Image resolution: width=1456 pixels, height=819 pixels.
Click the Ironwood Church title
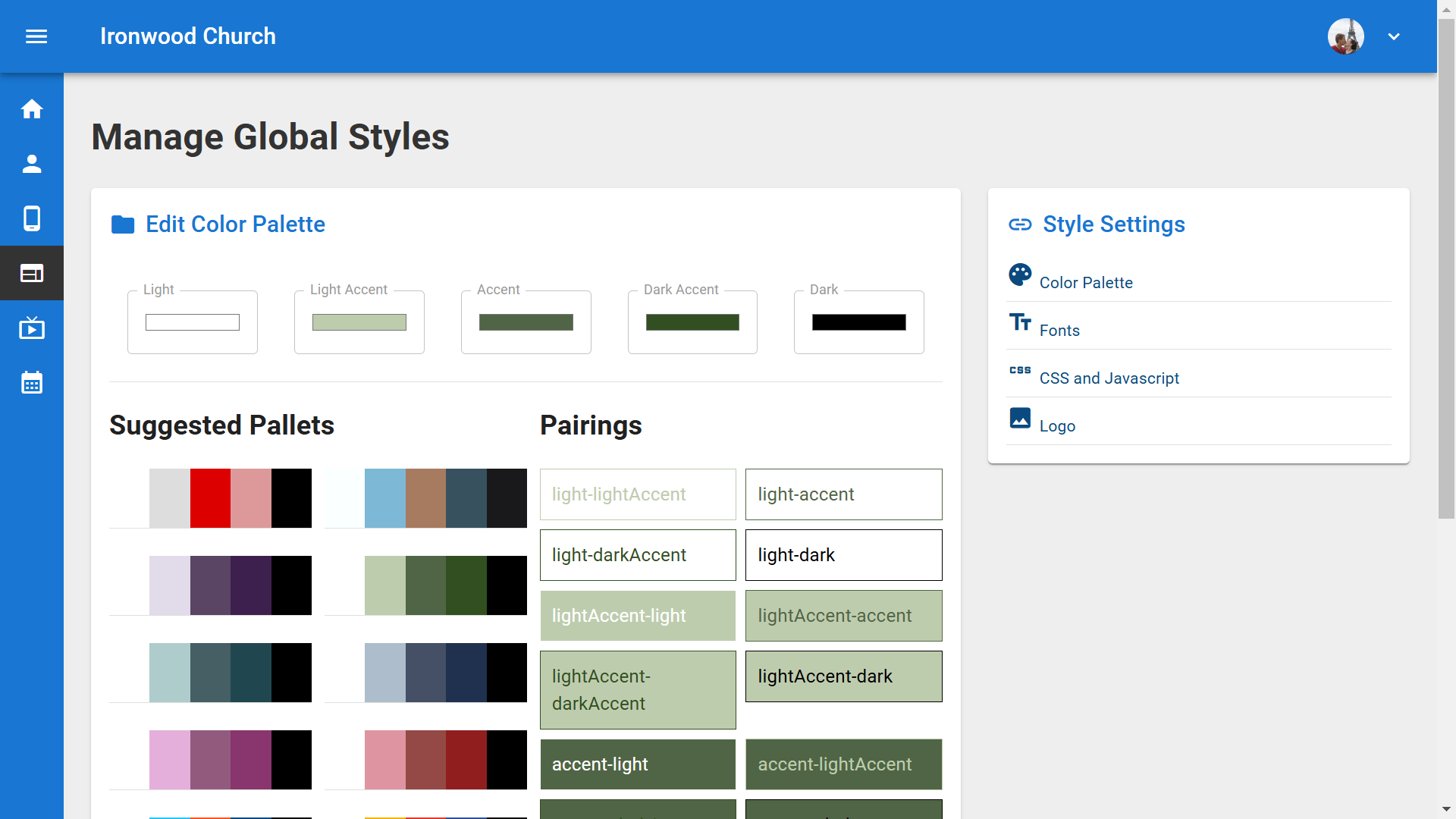(187, 36)
